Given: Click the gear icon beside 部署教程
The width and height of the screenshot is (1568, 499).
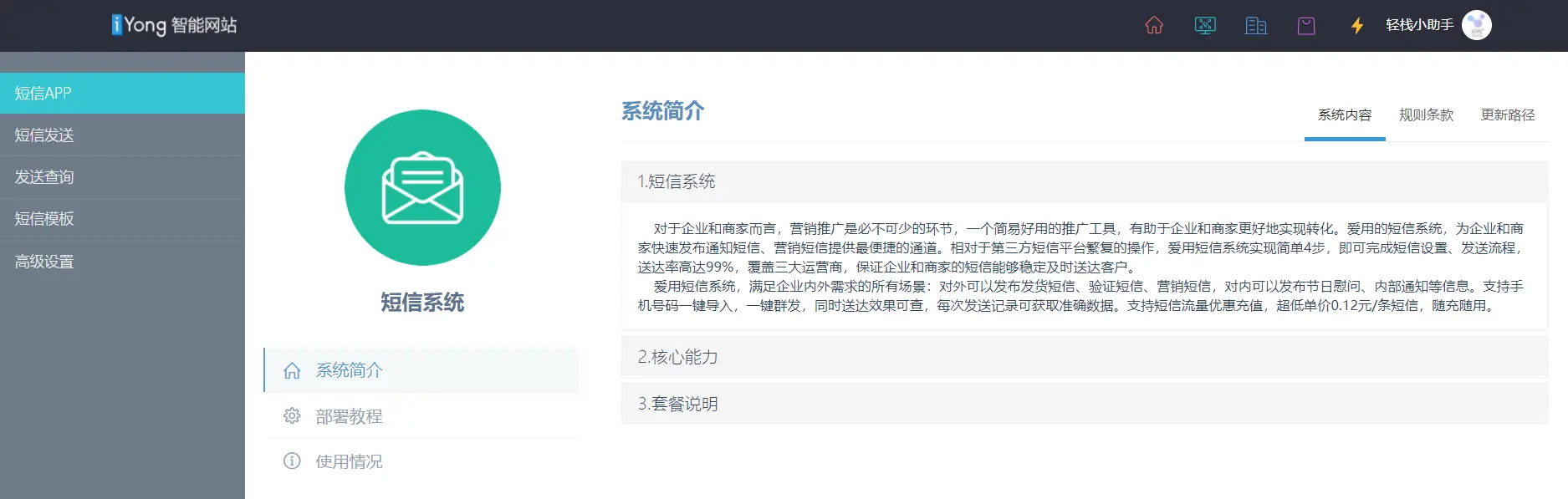Looking at the screenshot, I should [x=292, y=416].
